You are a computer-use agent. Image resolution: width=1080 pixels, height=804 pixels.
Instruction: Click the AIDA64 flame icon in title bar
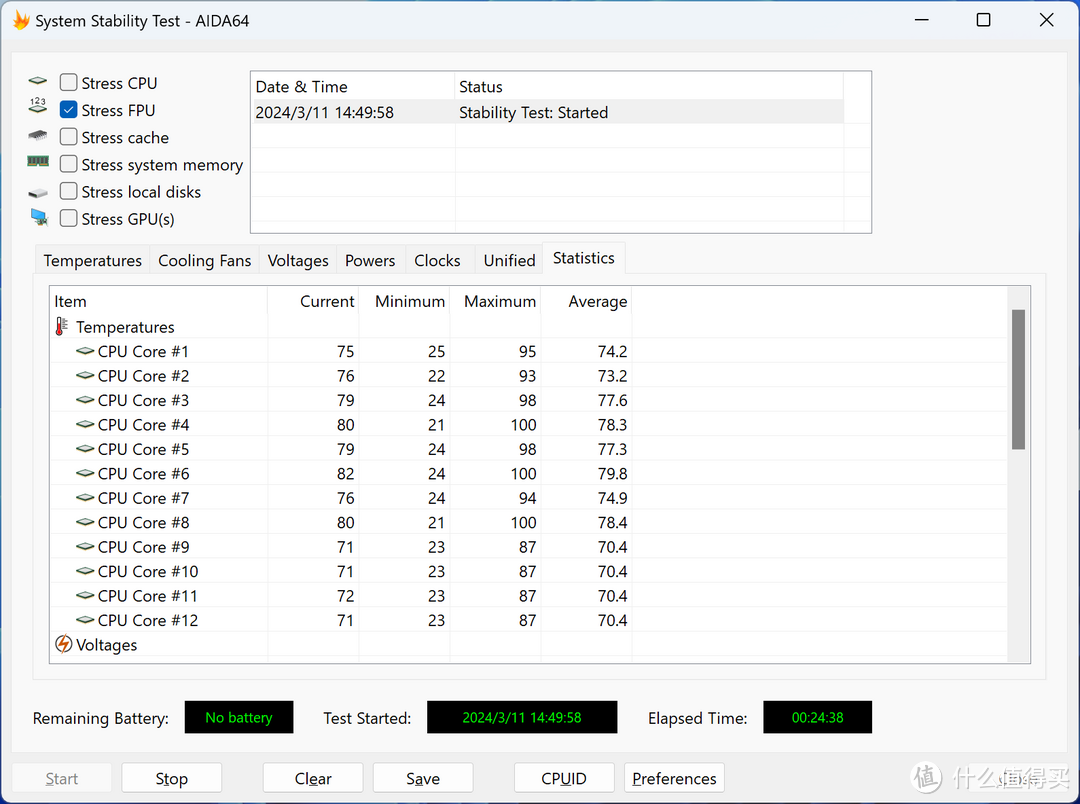click(x=21, y=21)
